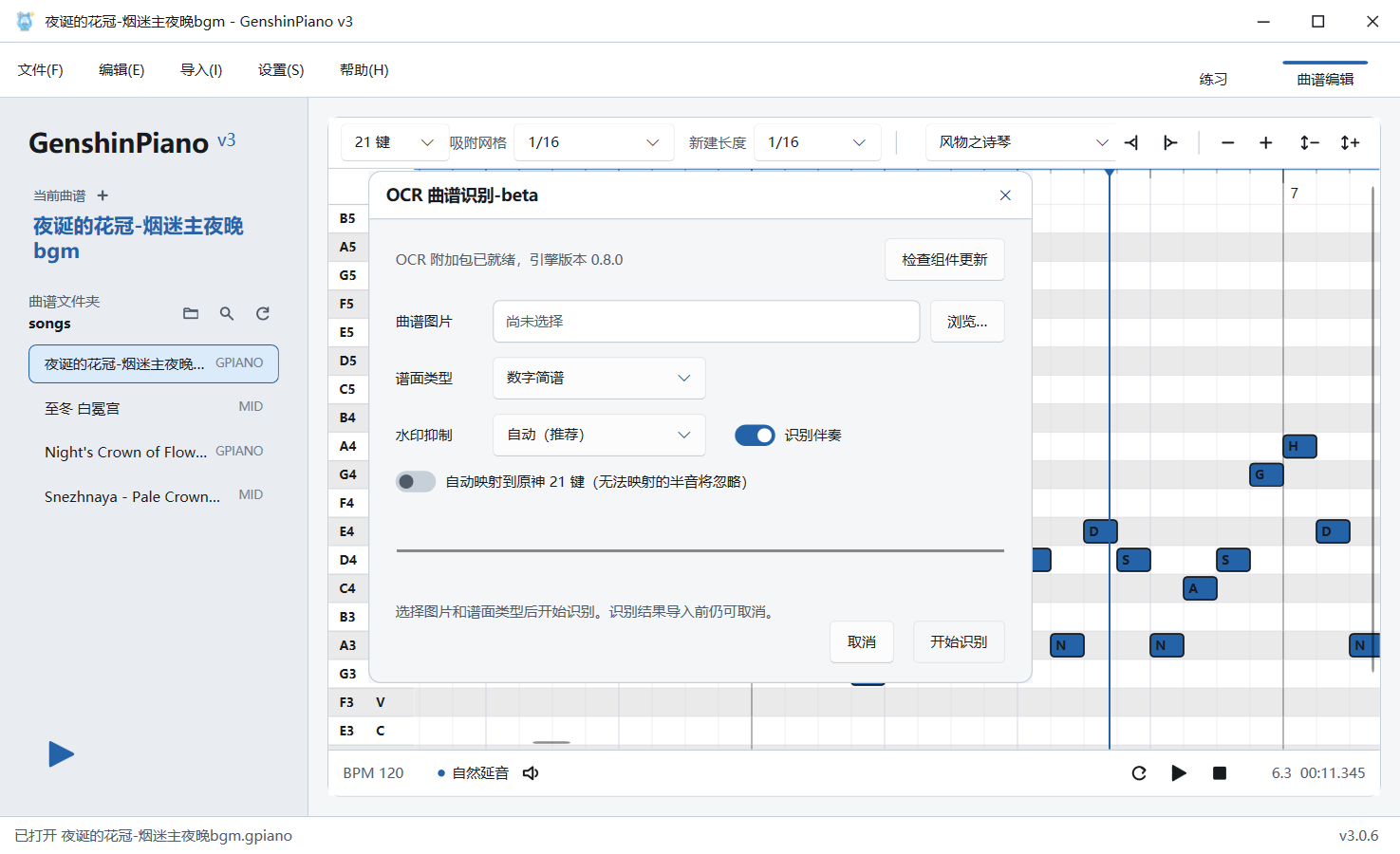
Task: Play the current song in sidebar
Action: tap(62, 754)
